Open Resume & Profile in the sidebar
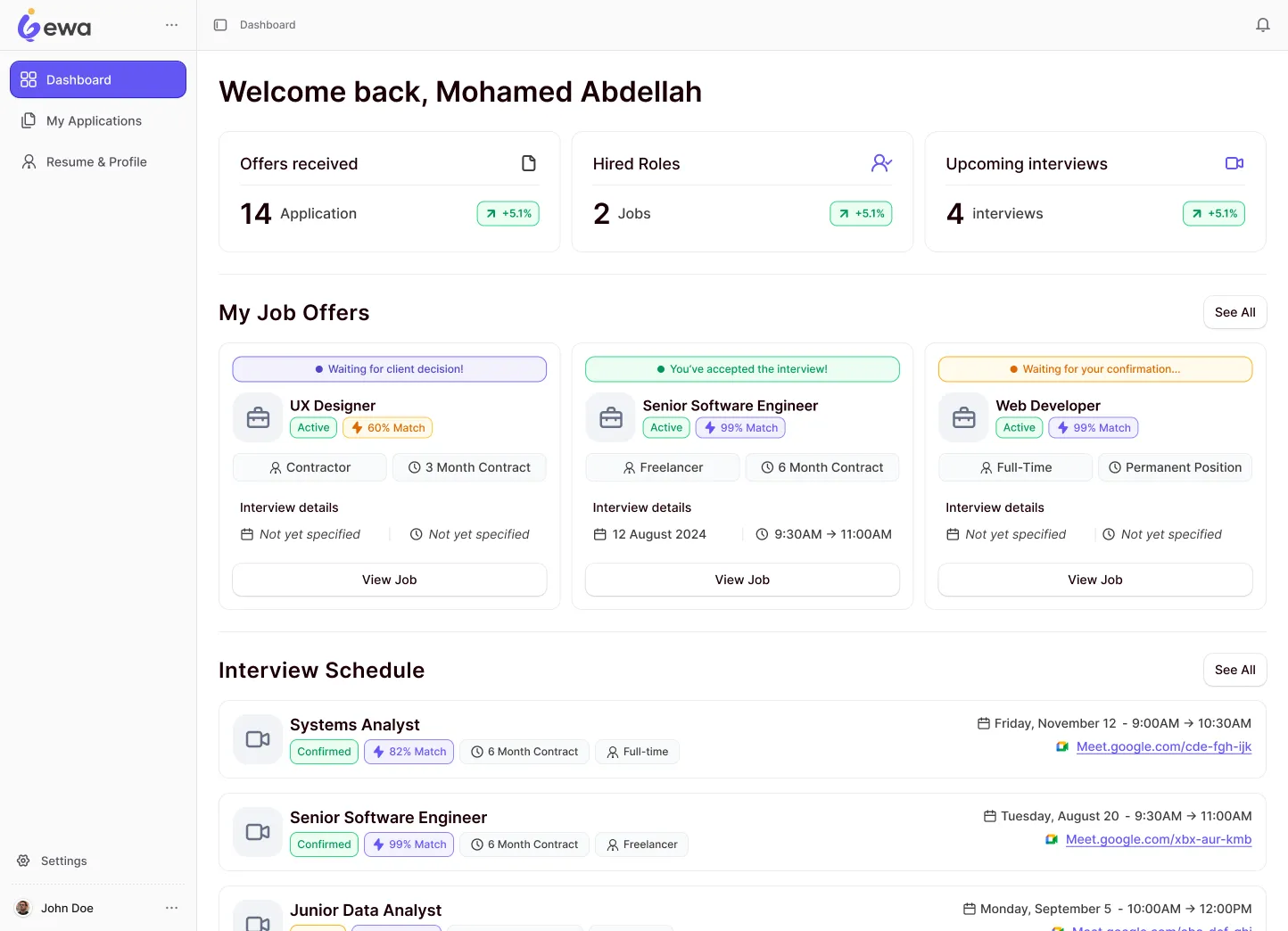This screenshot has height=931, width=1288. (x=98, y=161)
